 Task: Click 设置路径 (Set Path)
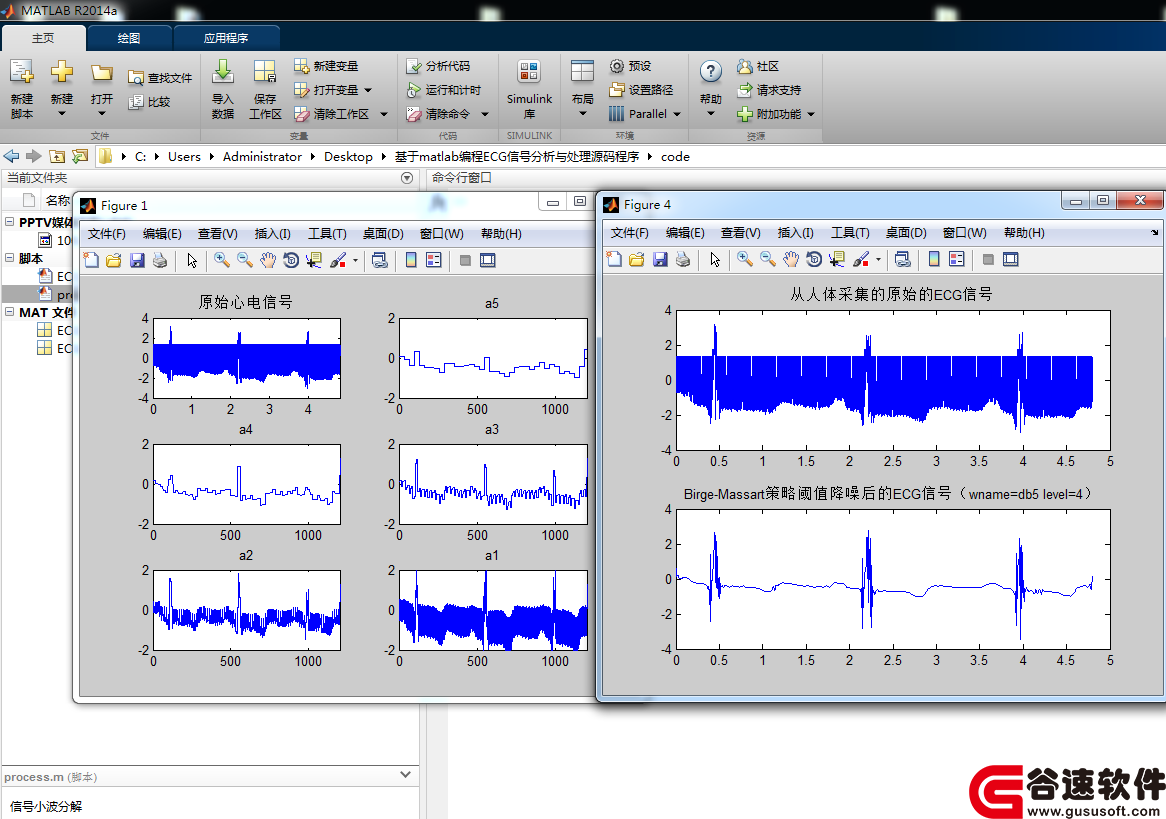641,90
